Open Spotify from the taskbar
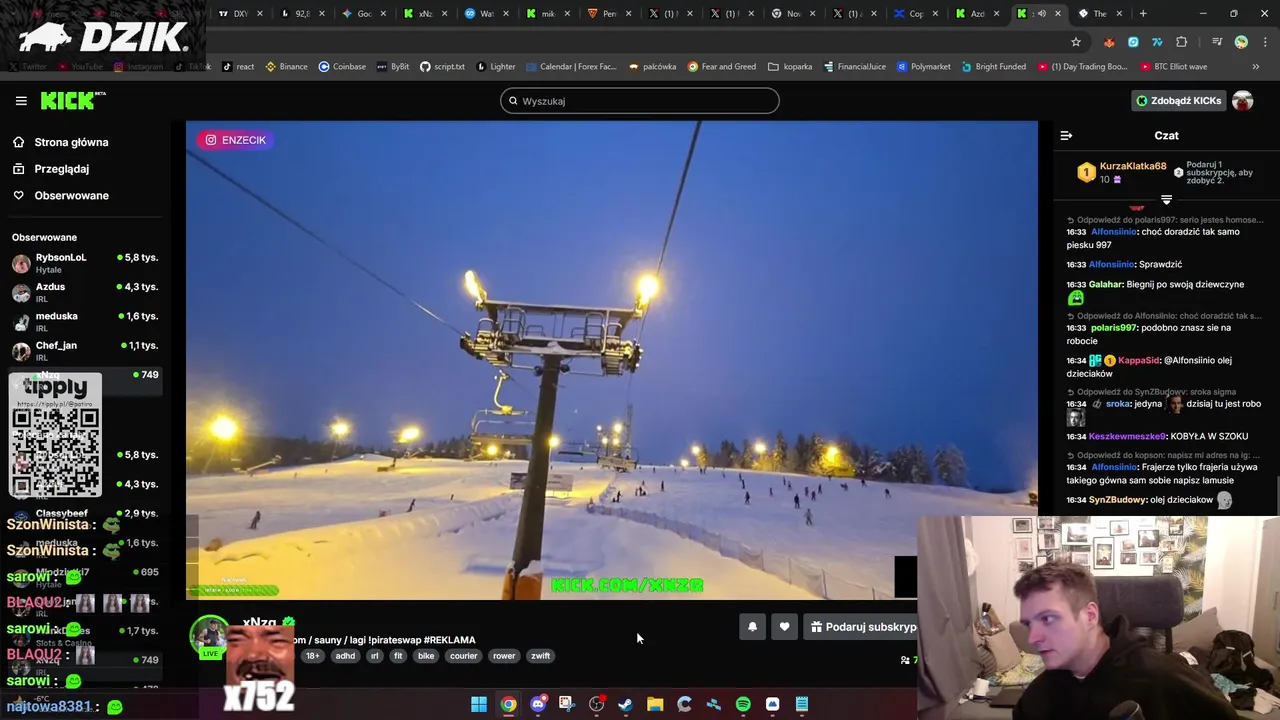1280x720 pixels. coord(743,704)
